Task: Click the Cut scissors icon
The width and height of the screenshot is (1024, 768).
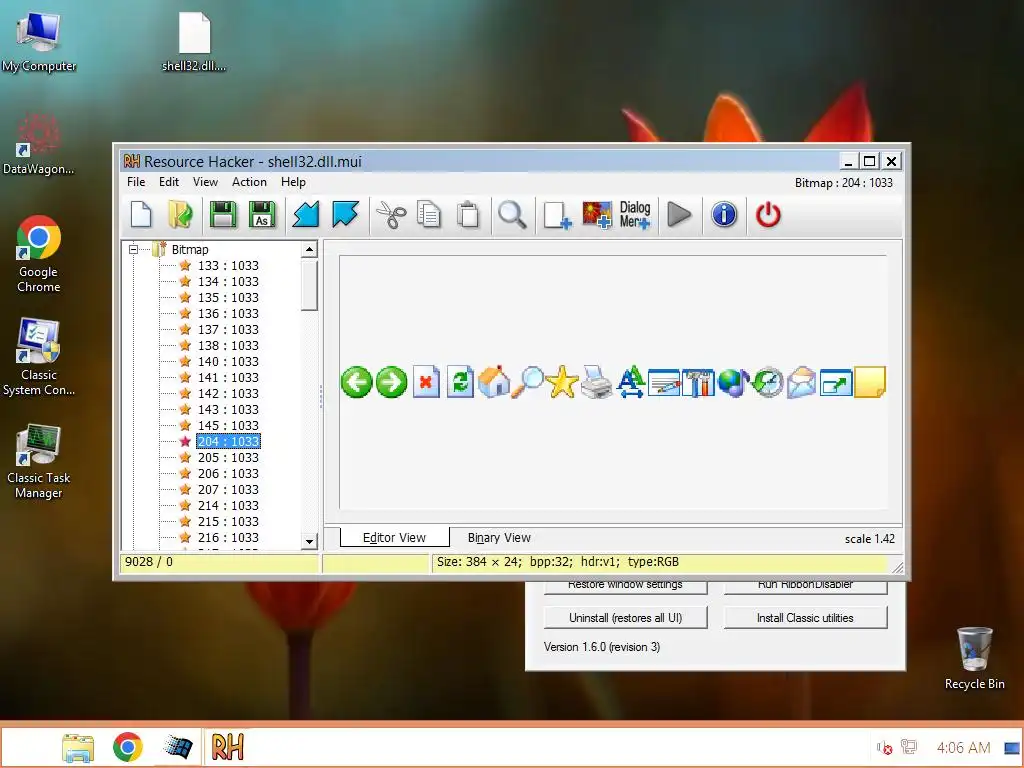Action: click(391, 215)
